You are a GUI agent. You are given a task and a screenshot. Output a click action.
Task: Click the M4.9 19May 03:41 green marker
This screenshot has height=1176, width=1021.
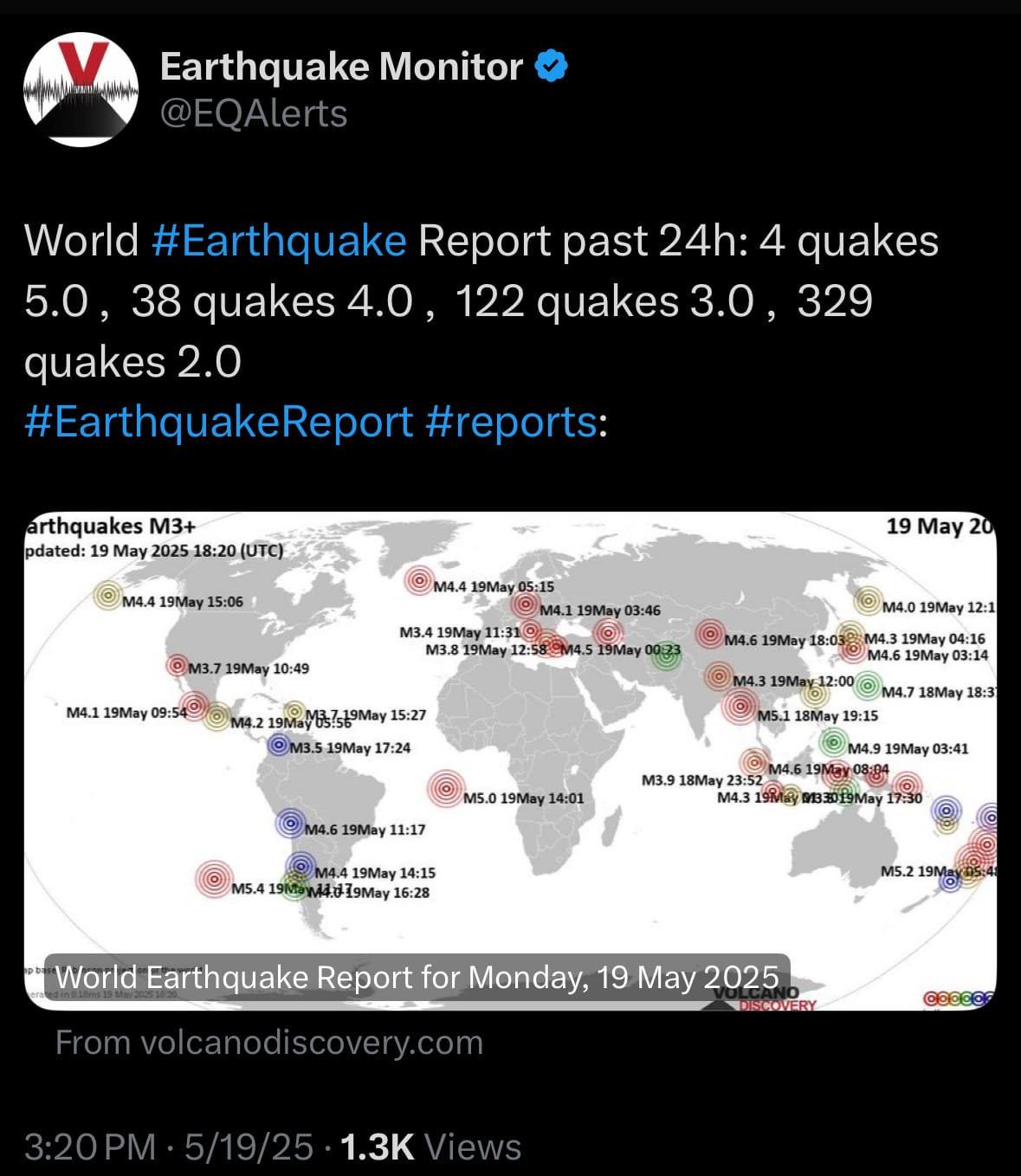pos(833,742)
